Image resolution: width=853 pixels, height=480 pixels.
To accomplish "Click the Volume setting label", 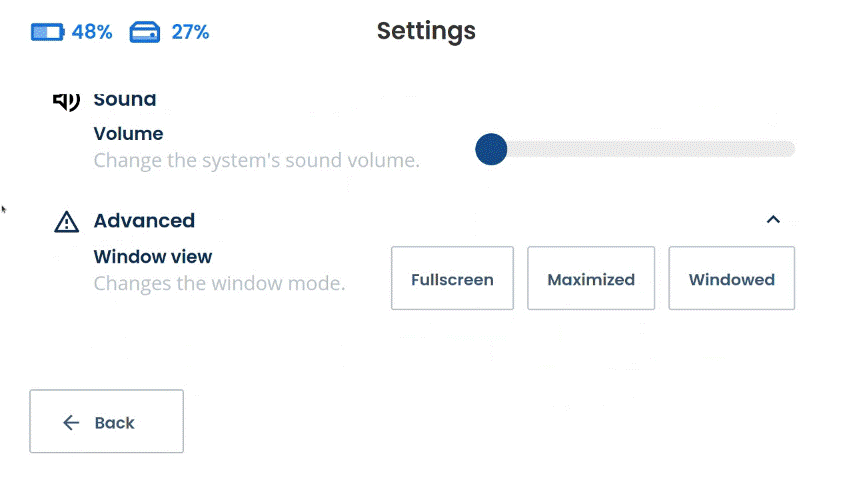I will pos(128,133).
